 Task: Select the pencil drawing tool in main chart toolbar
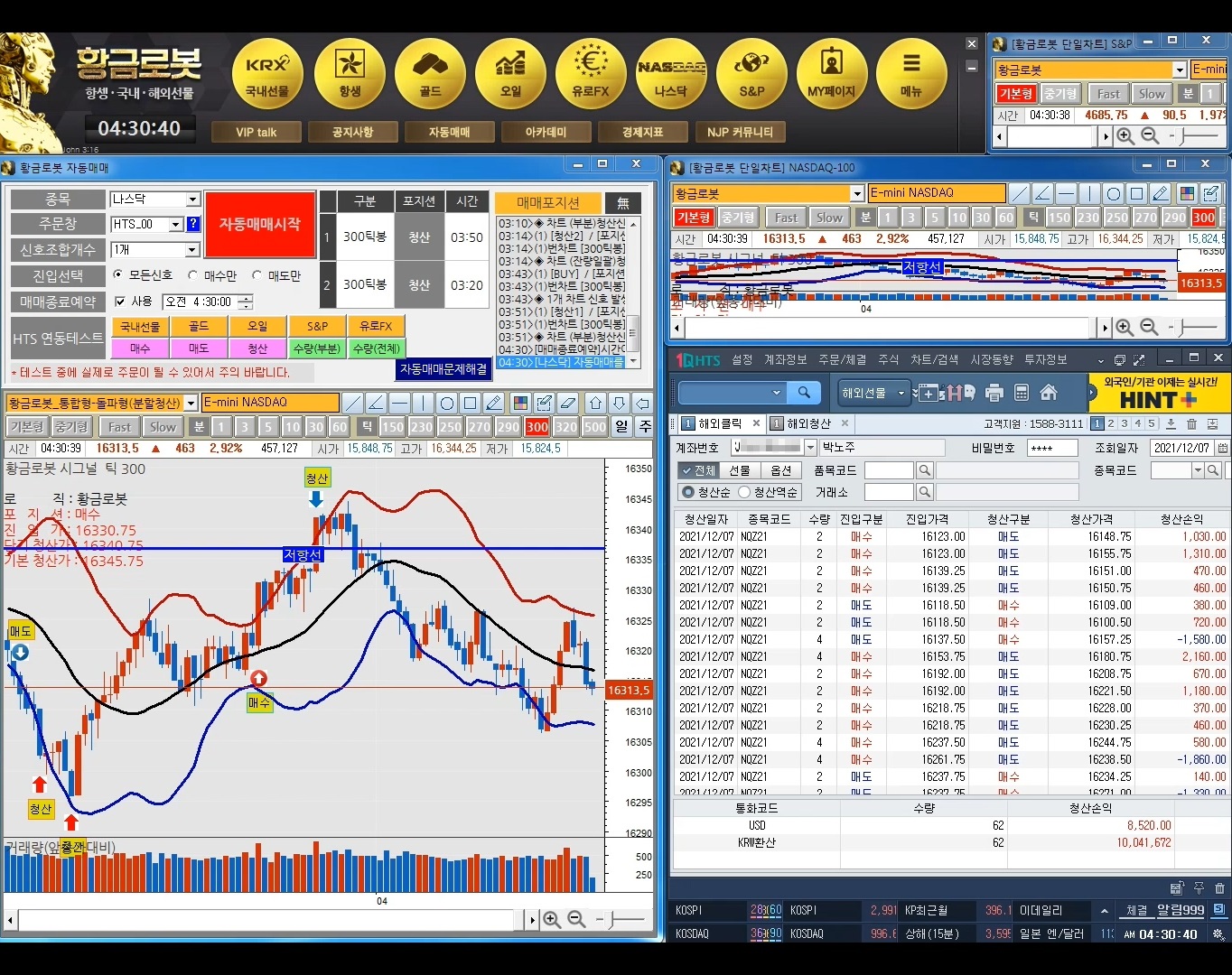493,403
